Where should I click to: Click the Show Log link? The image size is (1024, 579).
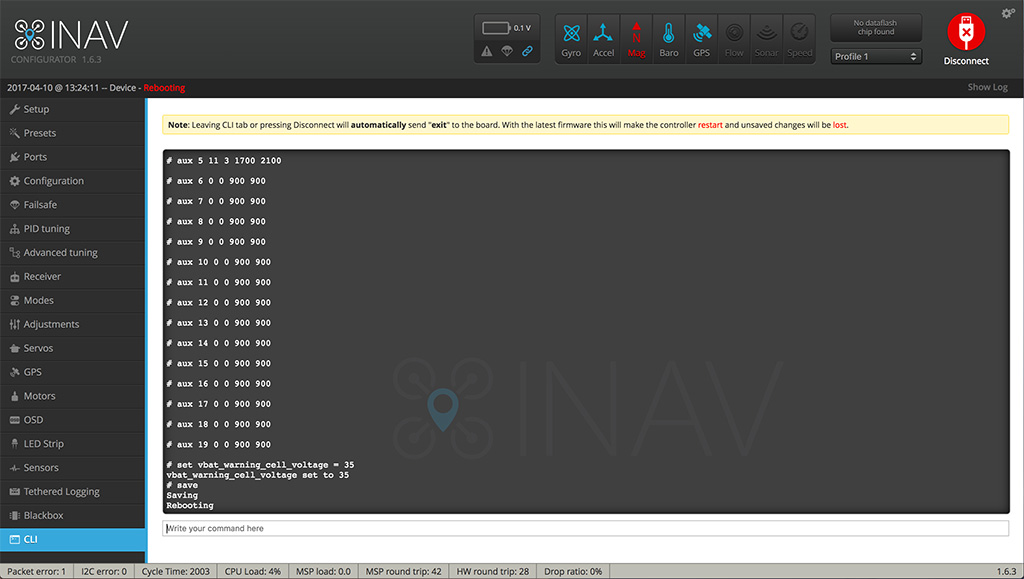(987, 88)
